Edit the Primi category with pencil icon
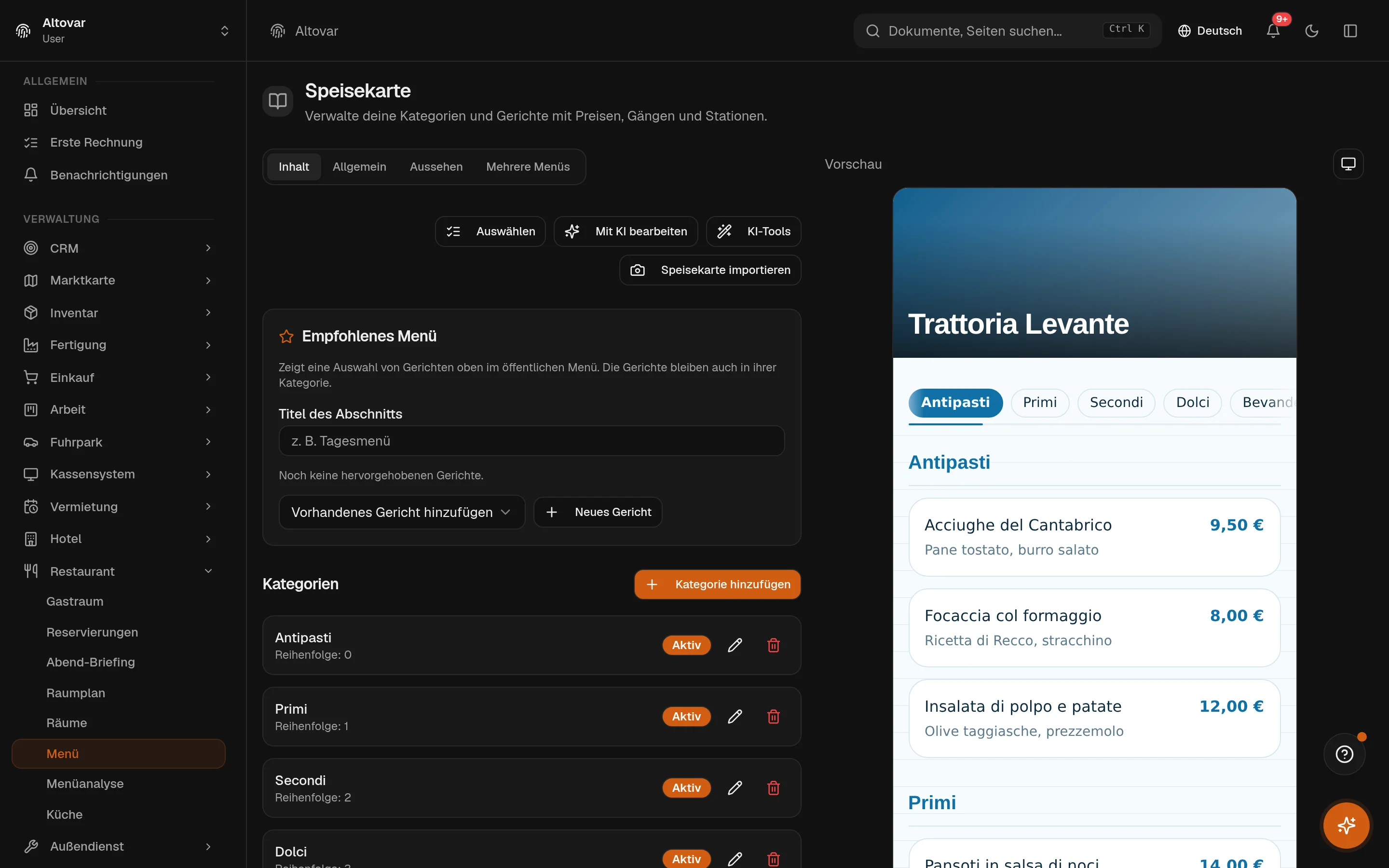This screenshot has height=868, width=1389. tap(735, 717)
